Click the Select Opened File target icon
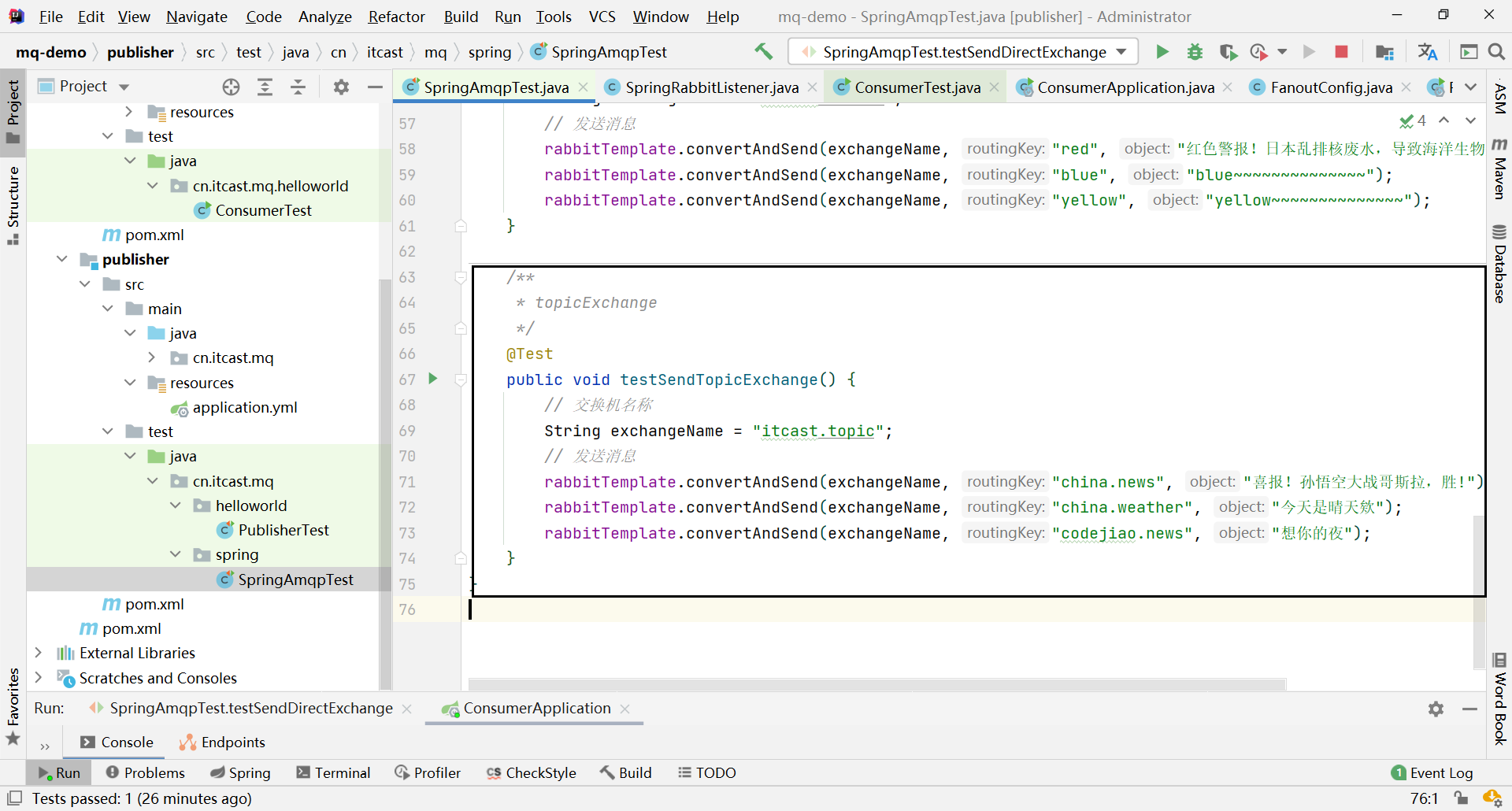 (x=231, y=87)
